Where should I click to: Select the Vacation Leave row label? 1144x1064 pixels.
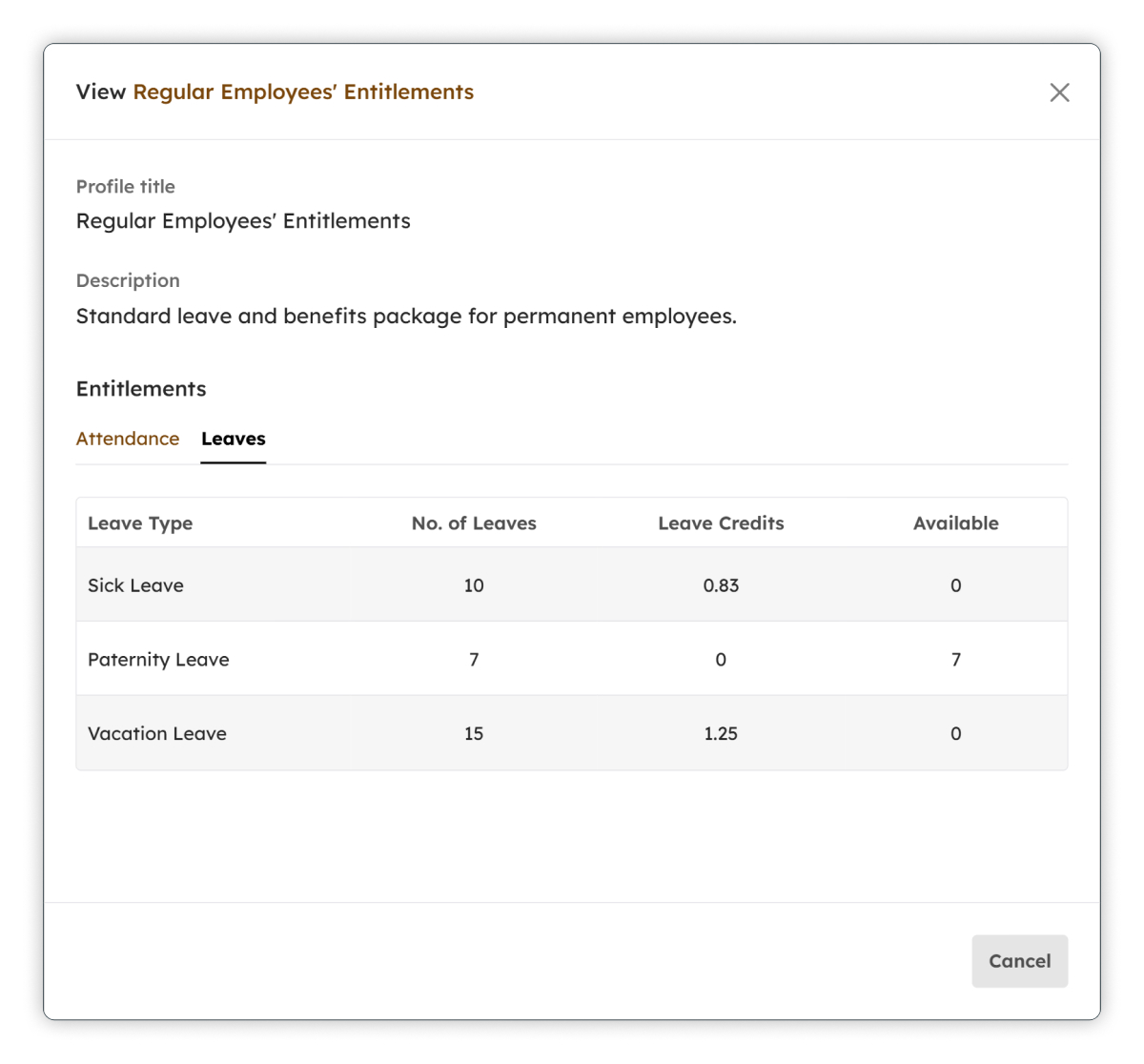click(x=157, y=734)
